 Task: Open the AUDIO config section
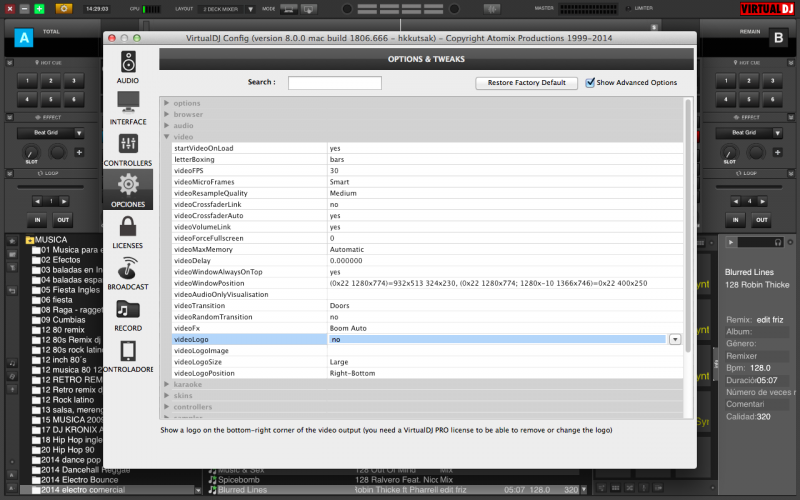pos(128,67)
